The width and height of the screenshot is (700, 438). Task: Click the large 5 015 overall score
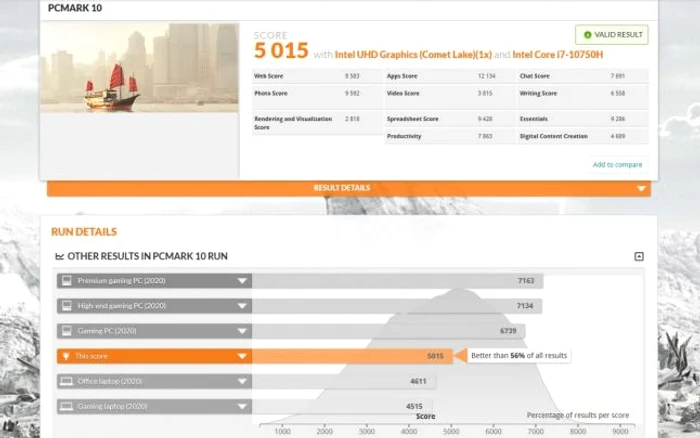click(281, 50)
